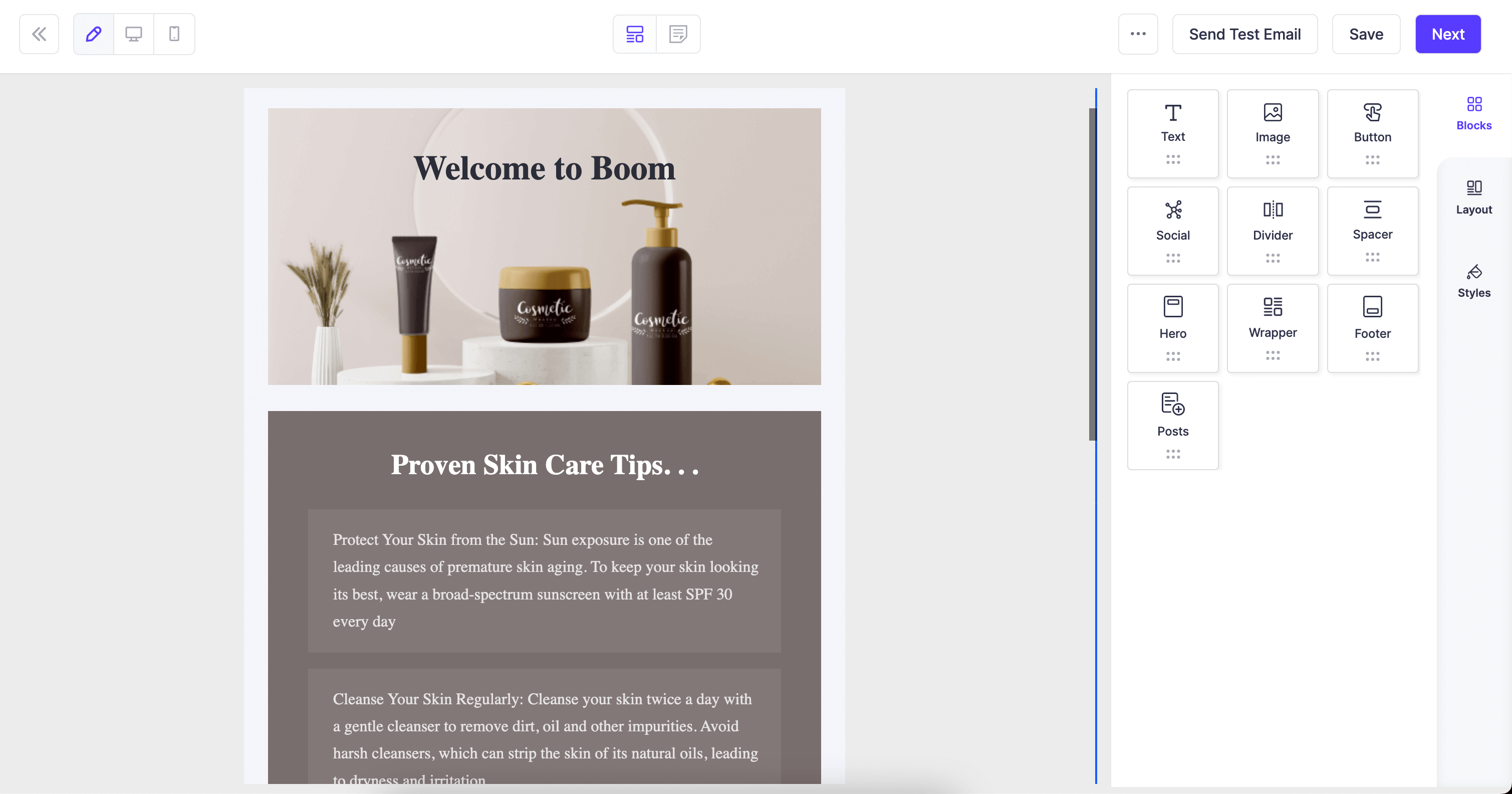This screenshot has width=1512, height=794.
Task: Click the double-chevron back icon
Action: tap(39, 34)
